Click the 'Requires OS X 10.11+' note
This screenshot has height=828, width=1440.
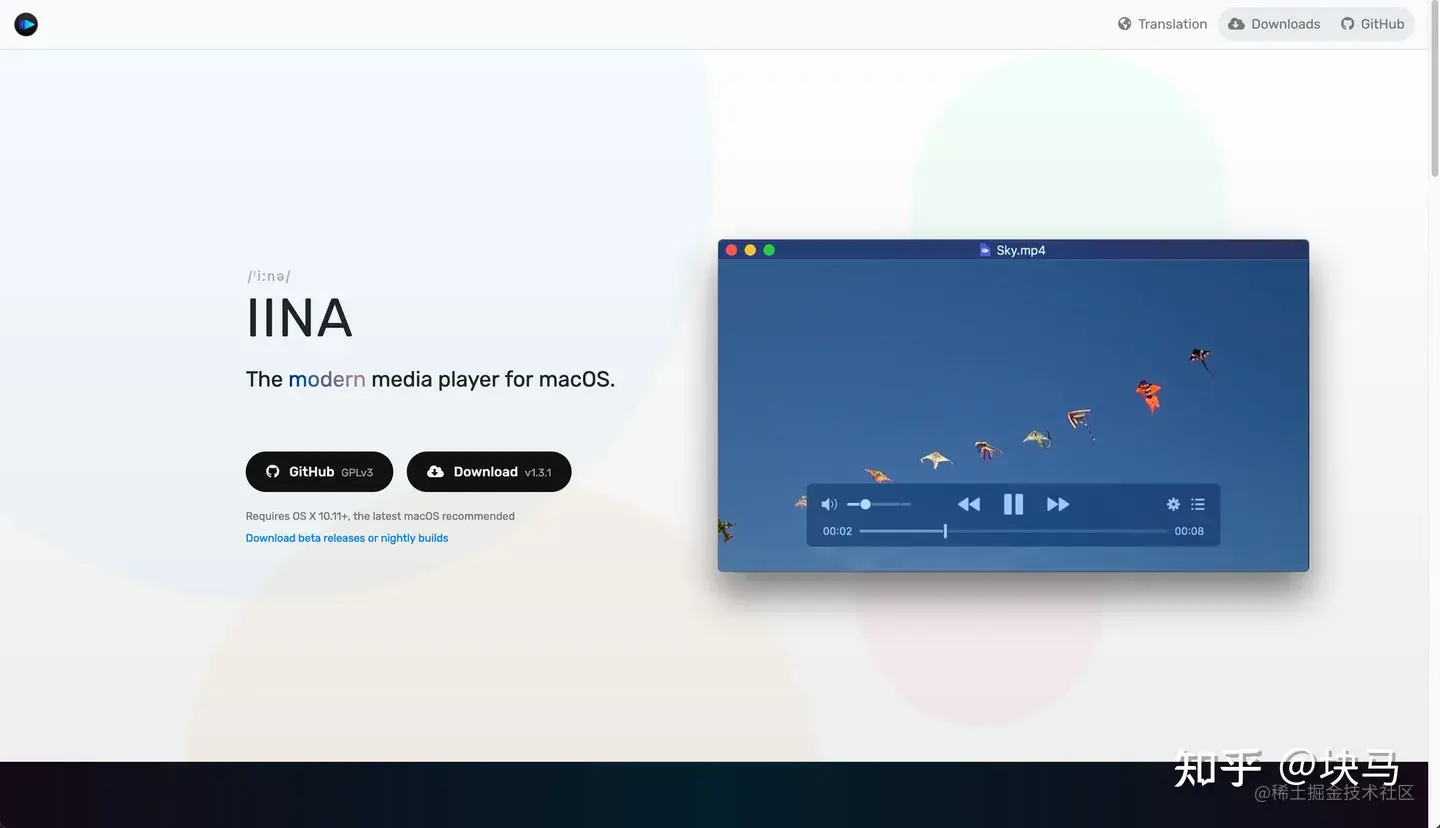[380, 516]
